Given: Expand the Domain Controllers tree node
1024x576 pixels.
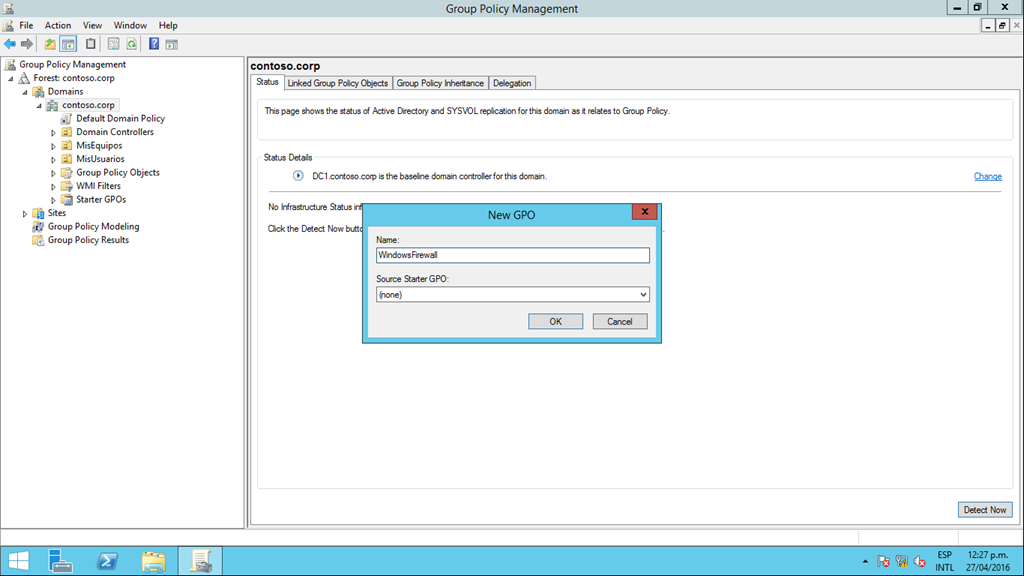Looking at the screenshot, I should coord(54,132).
